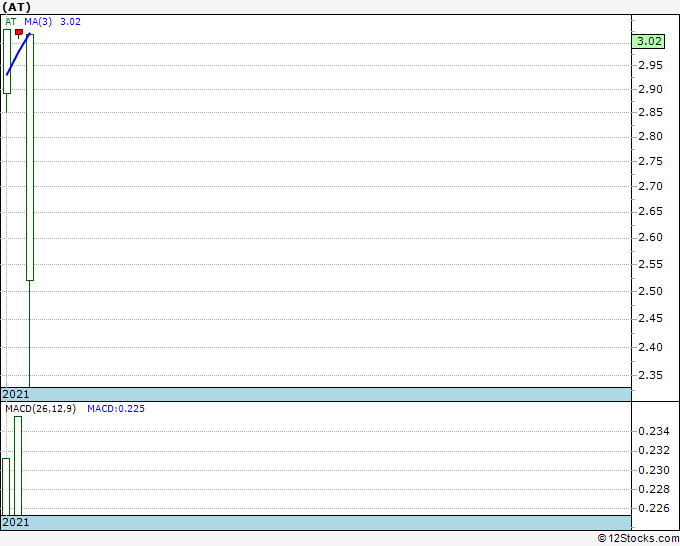Click the 12Stocks.com copyright text
Viewport: 680px width, 546px height.
pyautogui.click(x=638, y=538)
